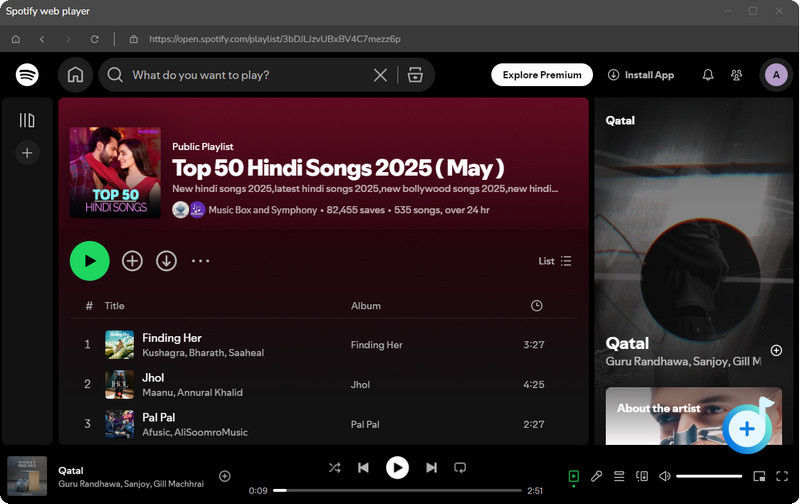Viewport: 800px width, 504px height.
Task: Skip to the previous track
Action: (363, 468)
